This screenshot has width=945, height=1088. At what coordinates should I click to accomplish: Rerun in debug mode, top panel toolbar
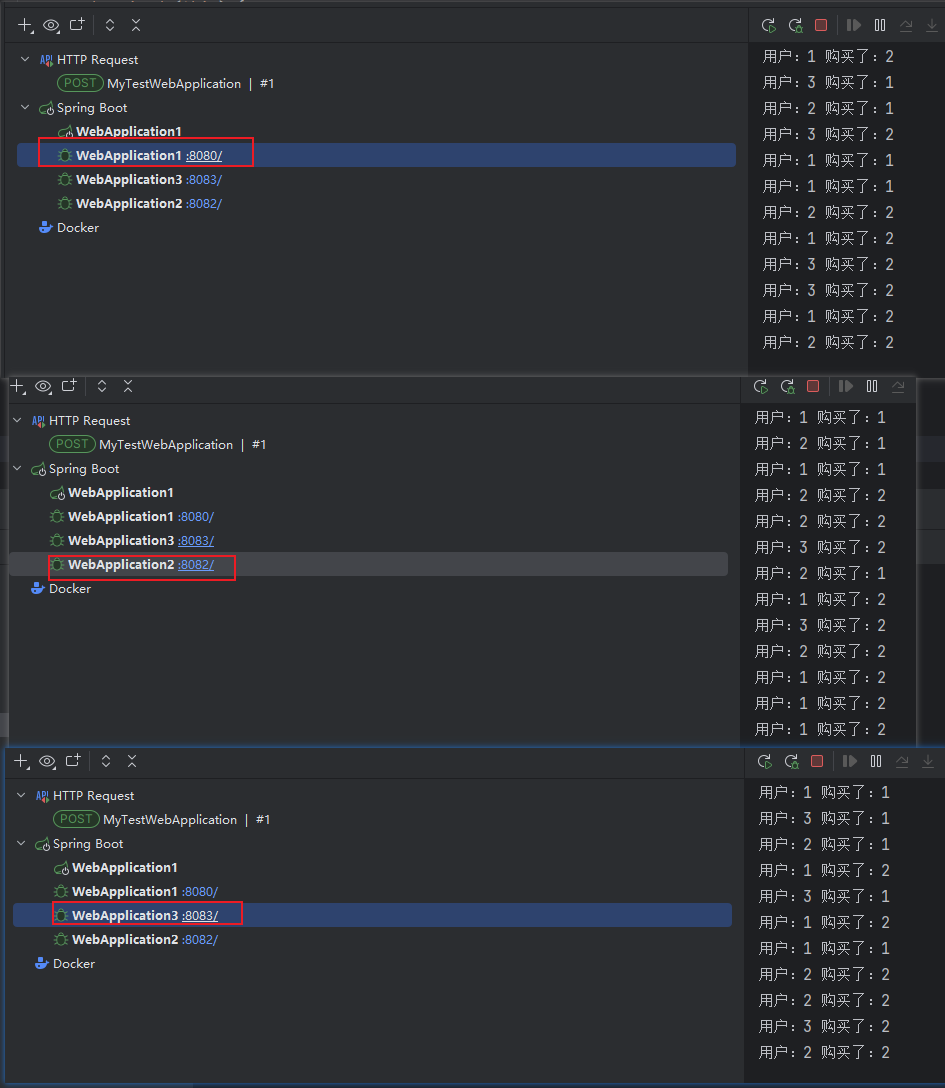(x=796, y=26)
